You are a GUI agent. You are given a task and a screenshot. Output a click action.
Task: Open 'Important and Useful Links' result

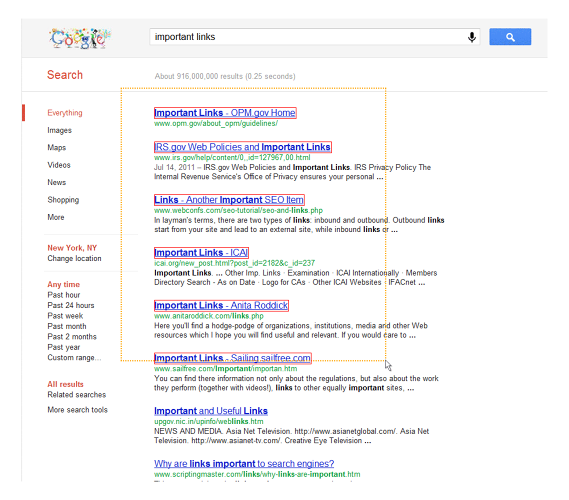pos(211,411)
